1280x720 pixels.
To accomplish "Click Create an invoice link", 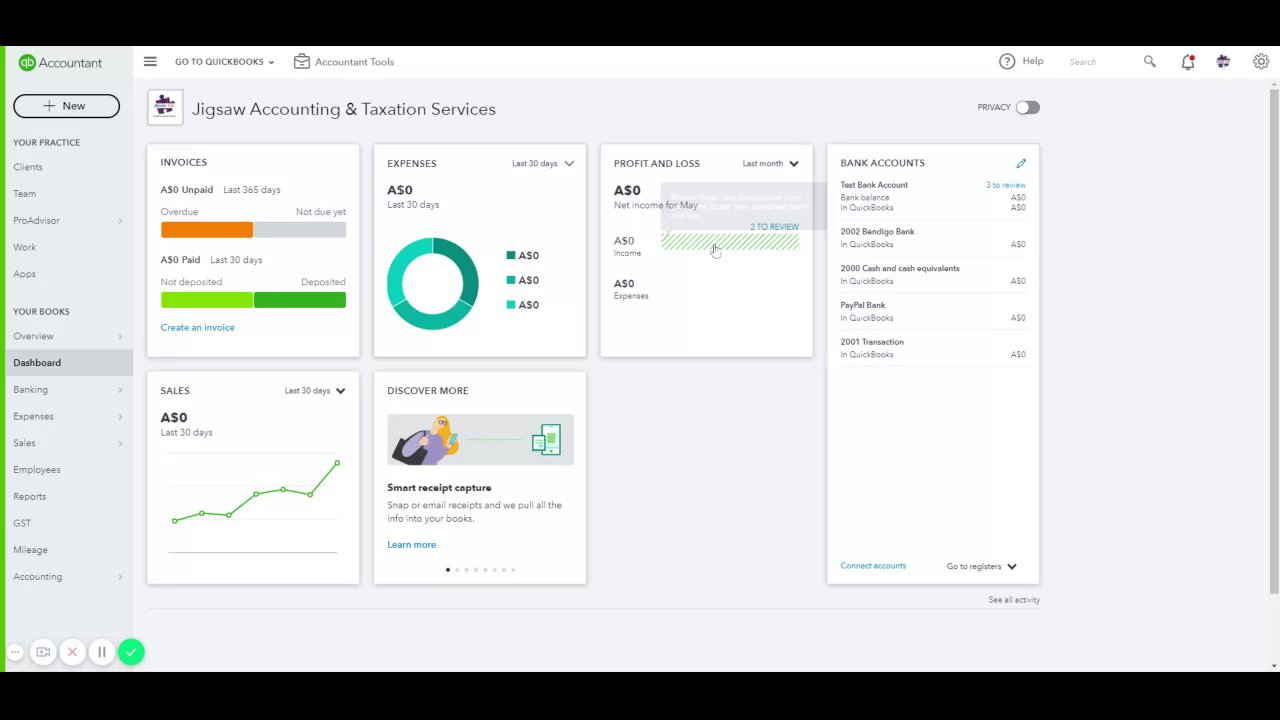I will (197, 328).
